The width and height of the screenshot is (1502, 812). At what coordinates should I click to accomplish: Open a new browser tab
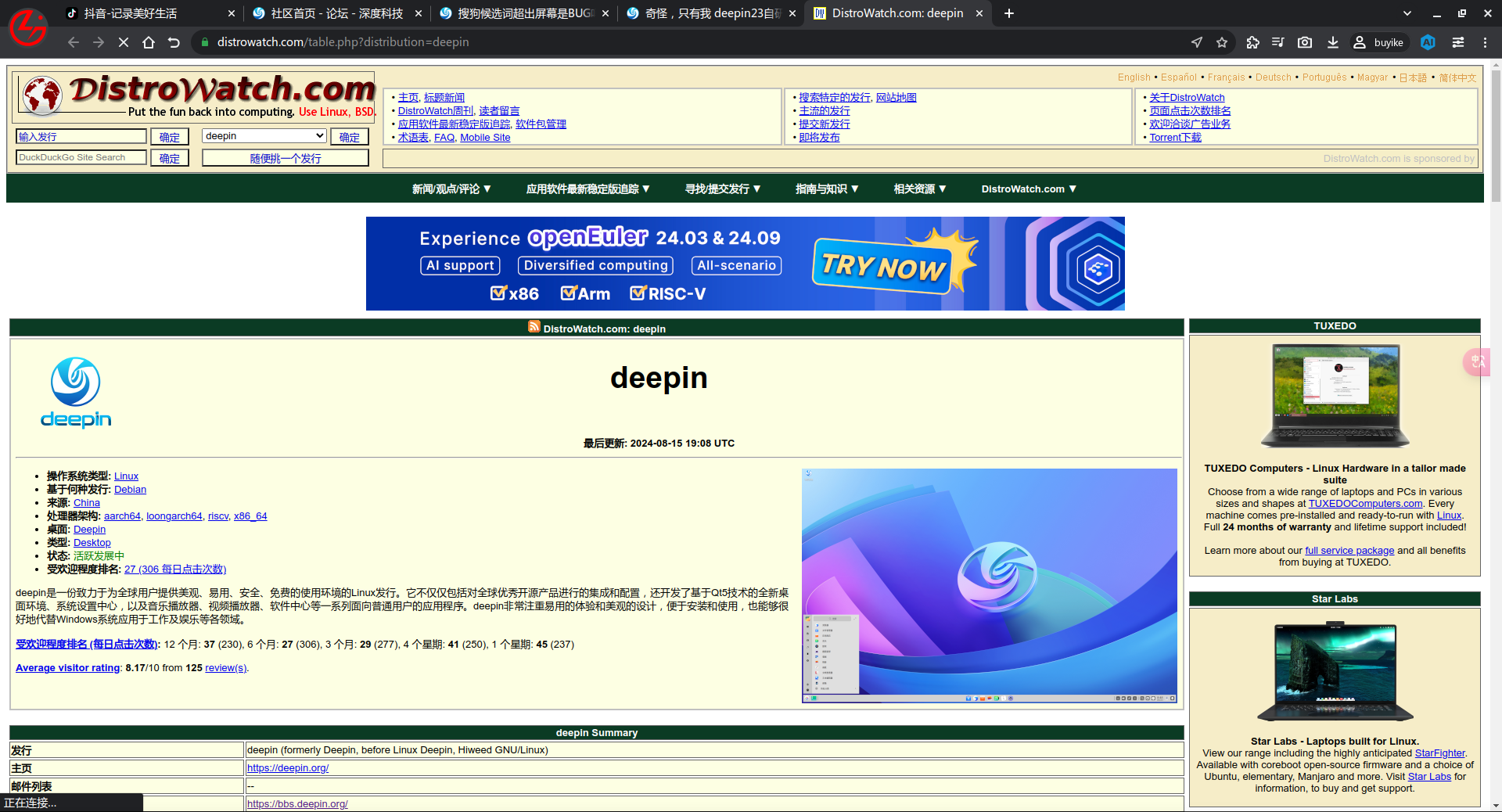[1009, 13]
